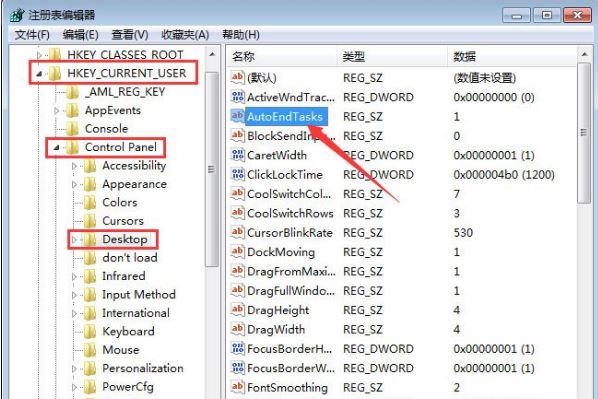Open the 编辑(E) menu
This screenshot has height=399, width=598.
(x=80, y=35)
